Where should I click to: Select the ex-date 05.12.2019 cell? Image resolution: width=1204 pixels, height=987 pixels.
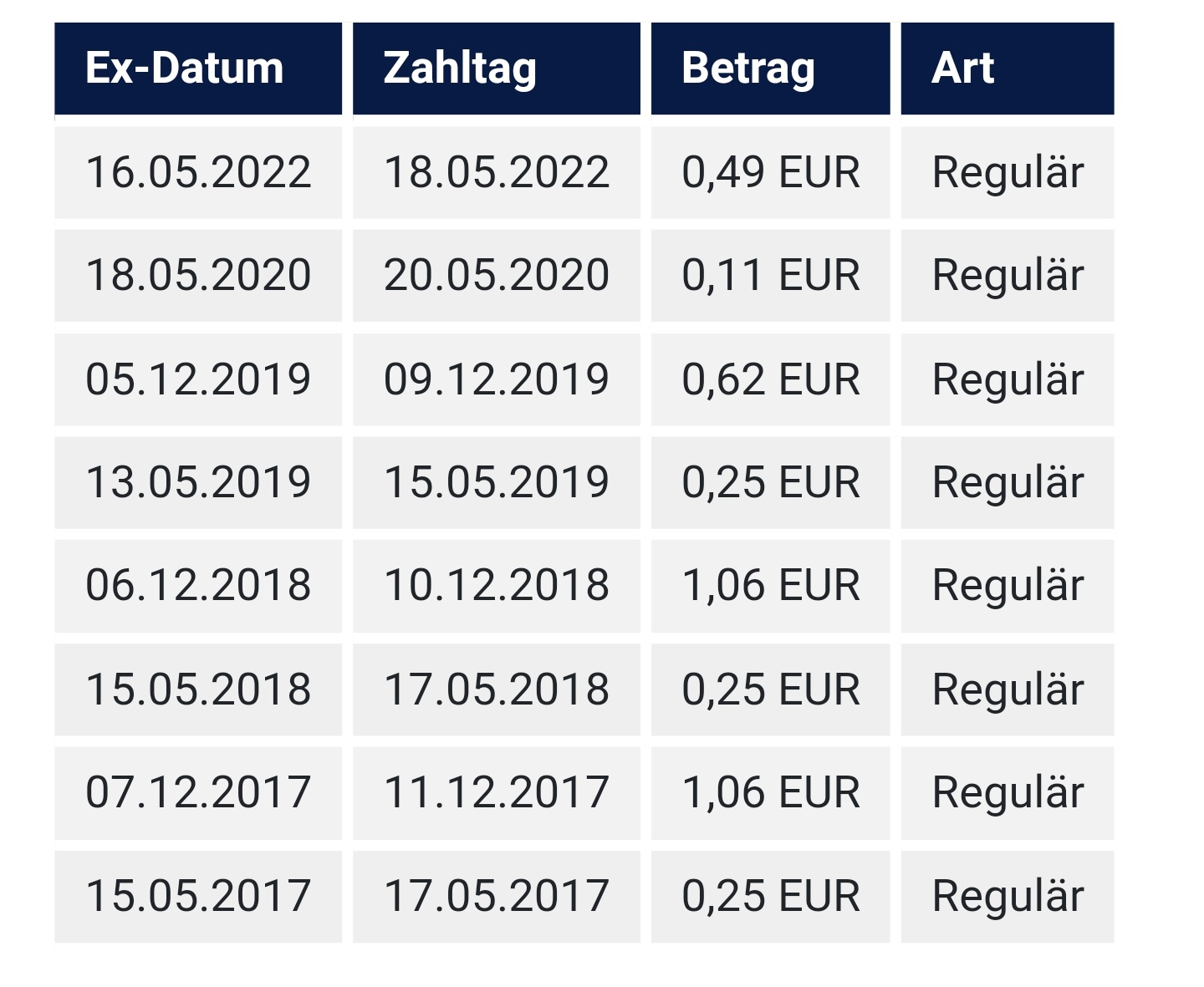pos(198,379)
